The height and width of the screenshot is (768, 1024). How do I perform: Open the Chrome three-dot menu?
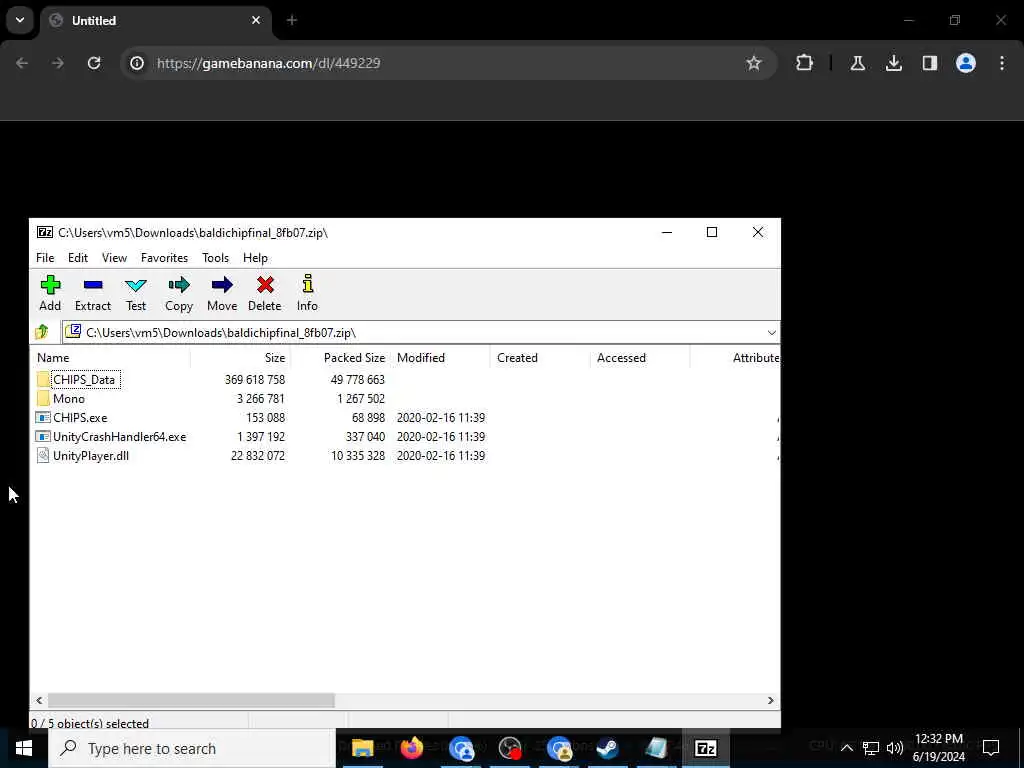tap(1002, 63)
